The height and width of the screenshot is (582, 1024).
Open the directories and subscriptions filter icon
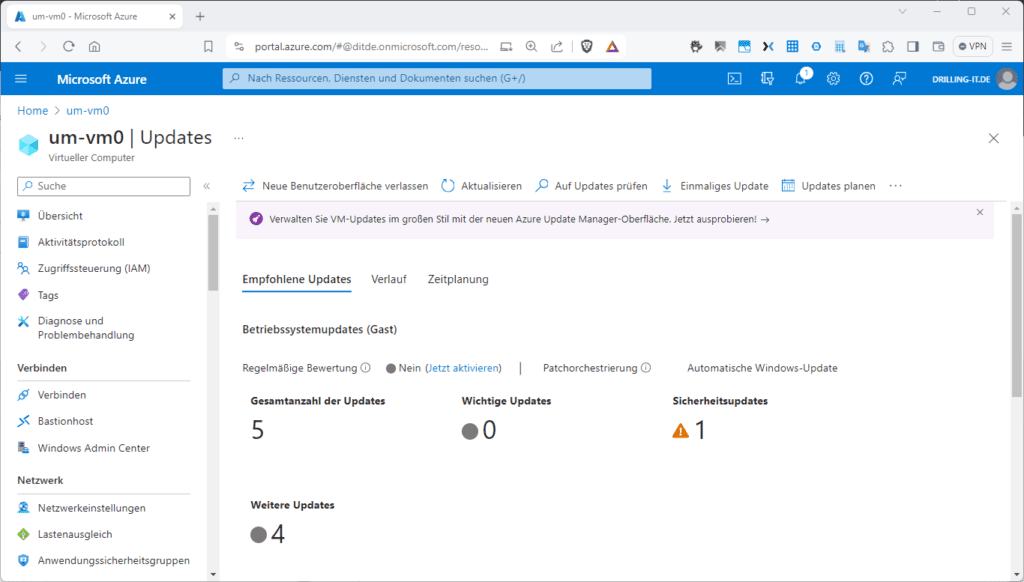[x=767, y=79]
